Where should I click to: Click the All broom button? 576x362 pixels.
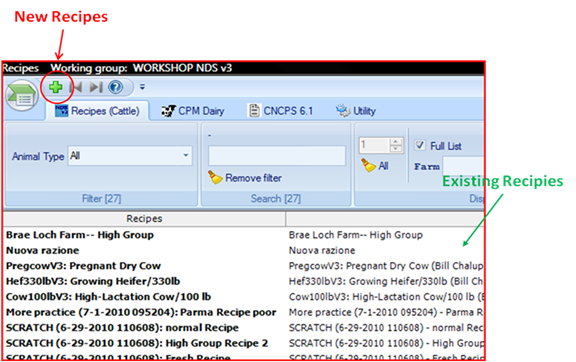375,166
